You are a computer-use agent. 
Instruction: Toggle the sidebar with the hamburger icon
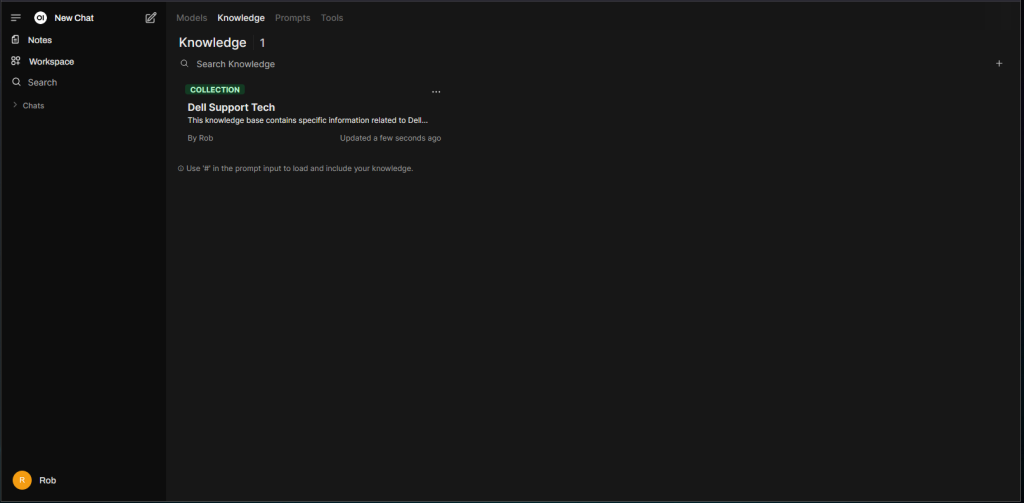[x=16, y=18]
